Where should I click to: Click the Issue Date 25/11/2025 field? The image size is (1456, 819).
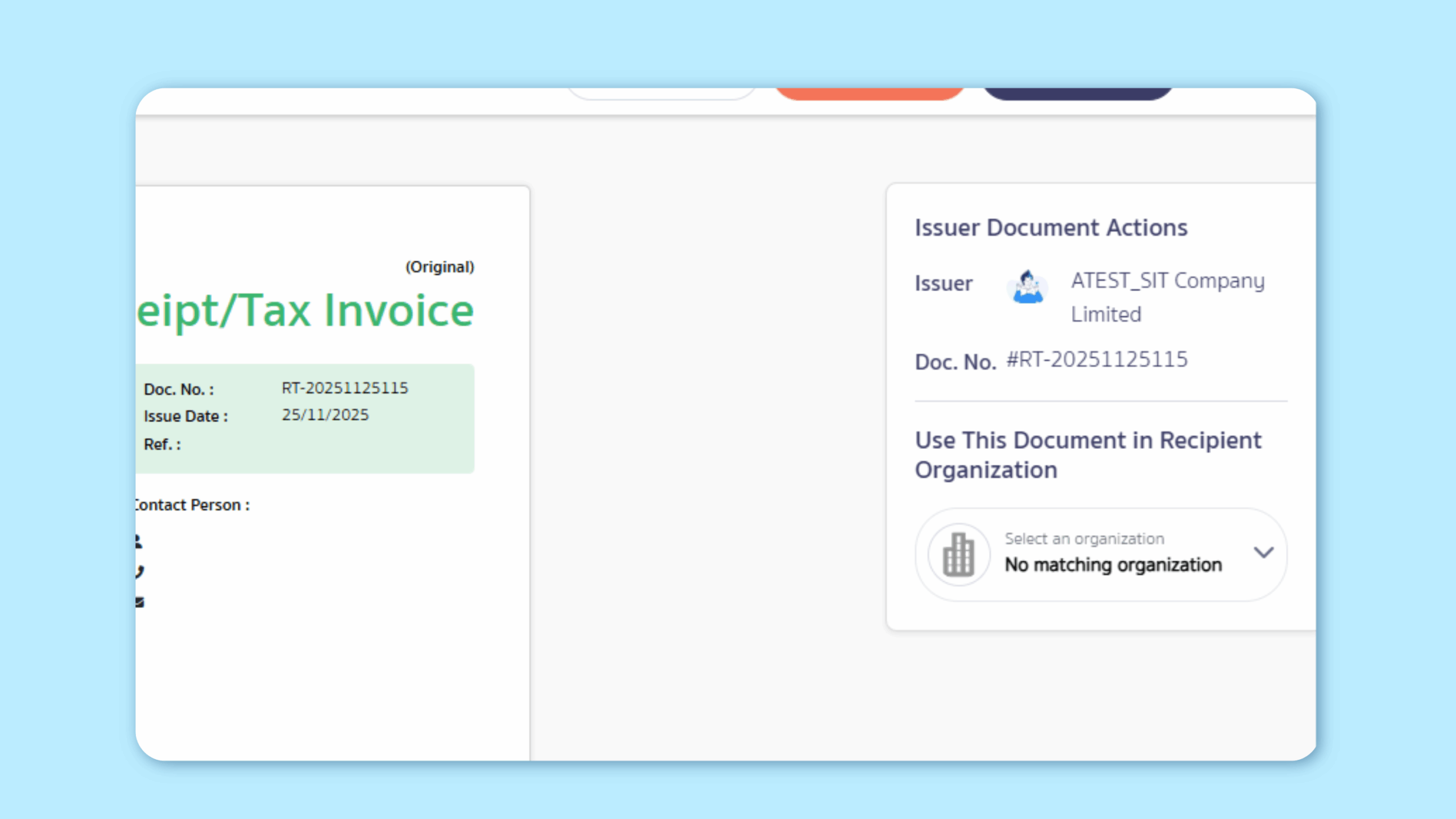[x=326, y=415]
